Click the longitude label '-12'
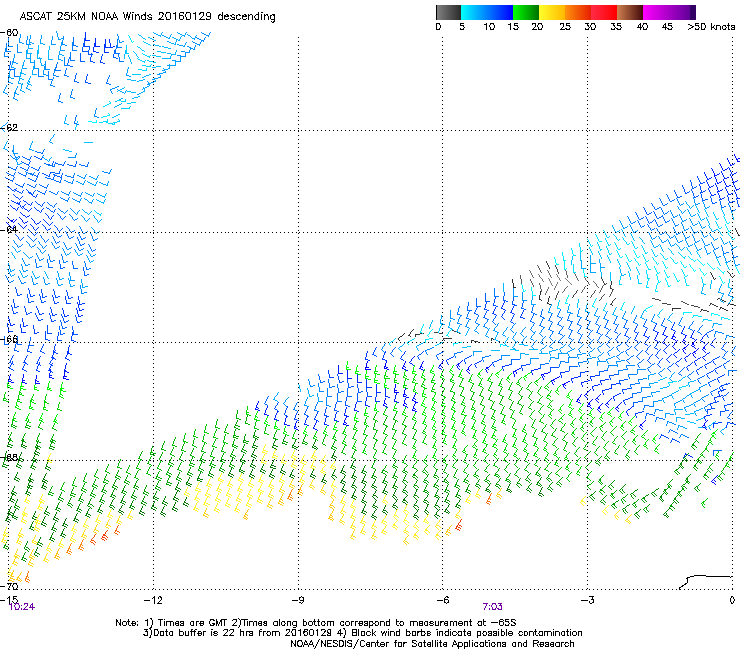Viewport: 740px width, 650px height. (x=153, y=600)
